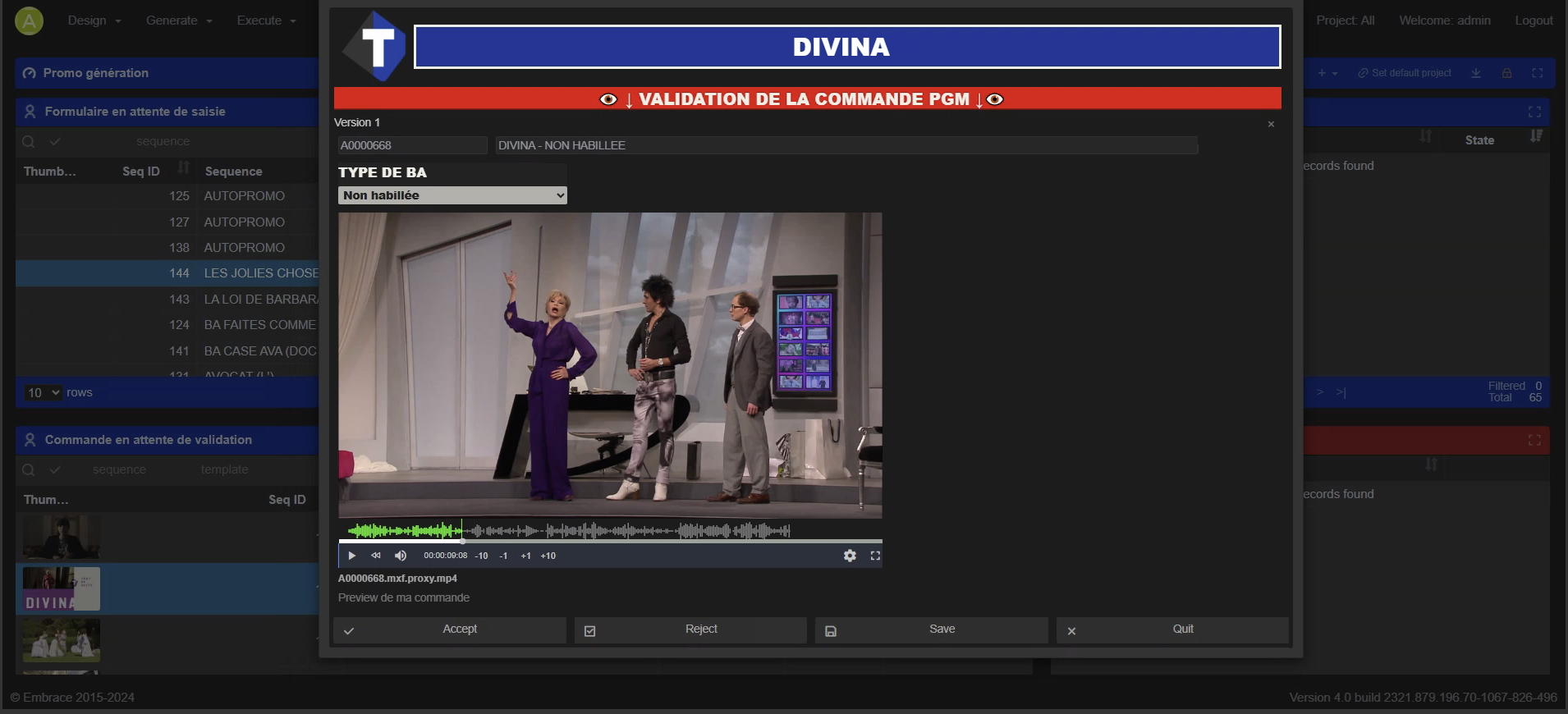Click search icon in Commande panel
Image resolution: width=1568 pixels, height=714 pixels.
(29, 470)
